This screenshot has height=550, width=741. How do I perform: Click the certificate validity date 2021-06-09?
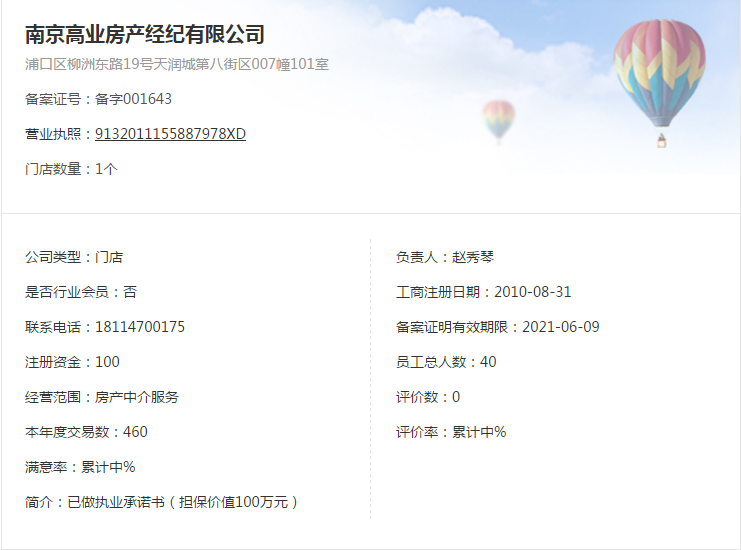560,327
